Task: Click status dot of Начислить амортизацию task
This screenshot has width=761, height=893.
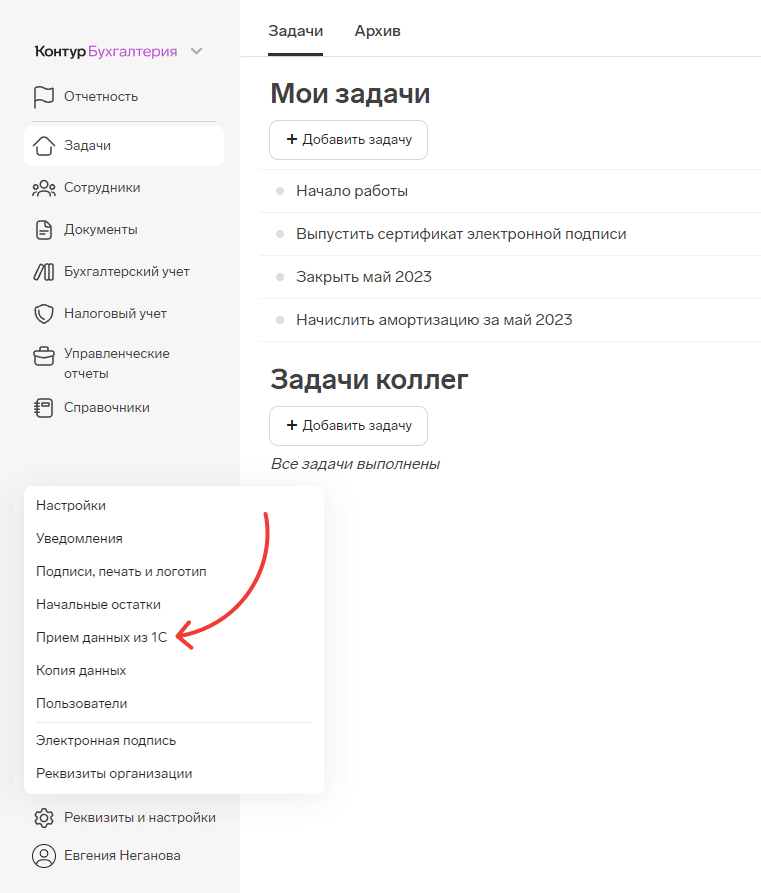Action: pos(280,320)
